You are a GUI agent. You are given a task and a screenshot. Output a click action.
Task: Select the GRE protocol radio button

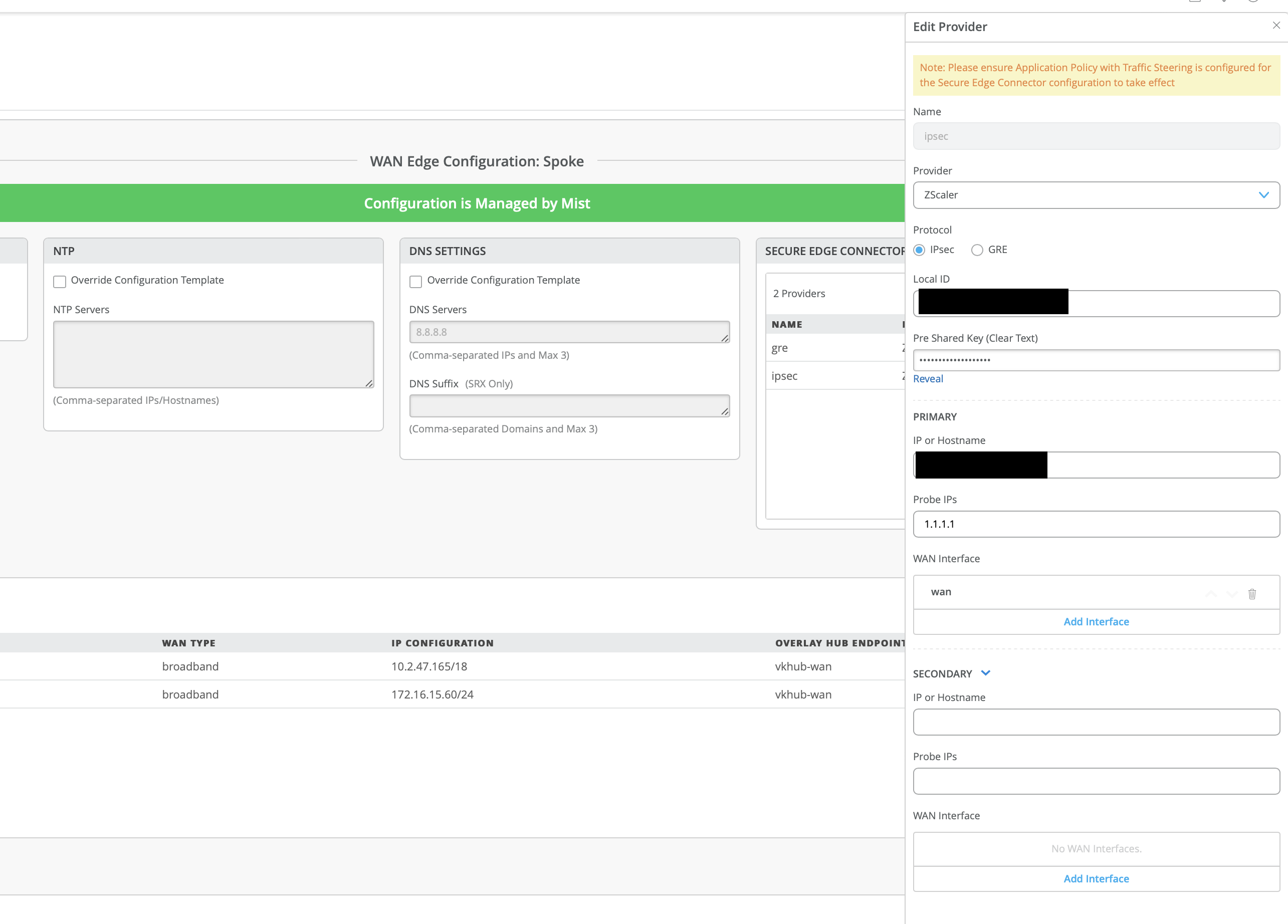977,250
